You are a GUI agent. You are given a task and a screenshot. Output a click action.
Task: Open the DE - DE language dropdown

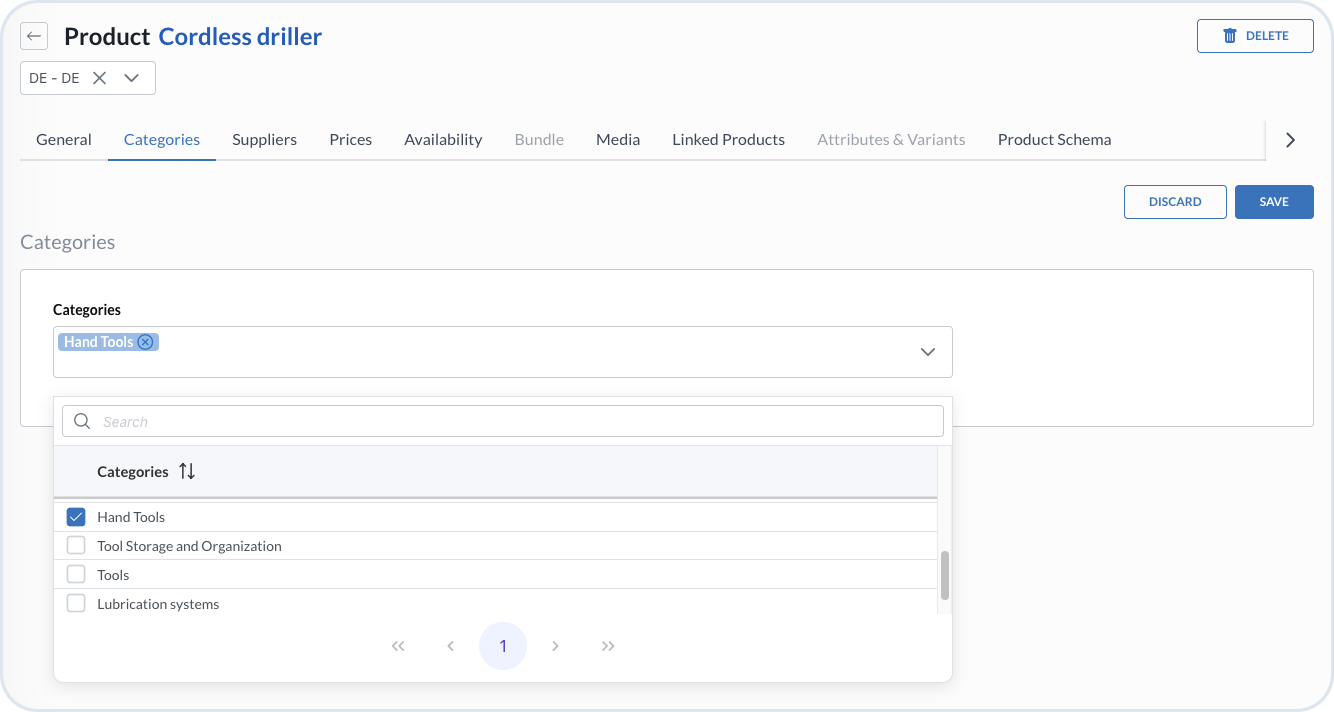coord(131,78)
